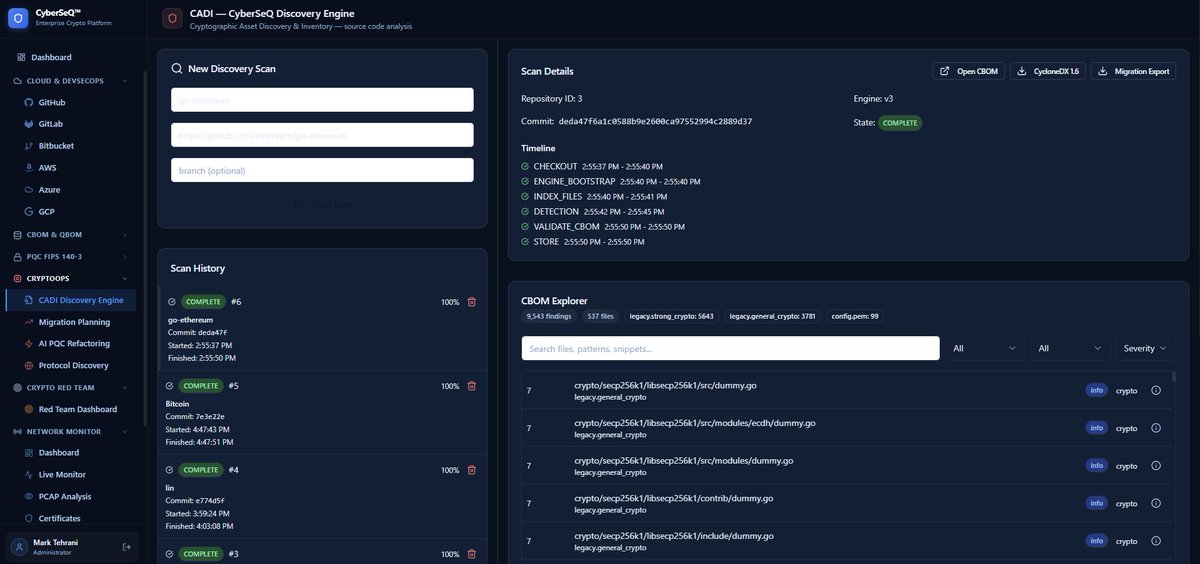Click info icon for include/dummy.go row
1200x564 pixels.
point(1156,541)
